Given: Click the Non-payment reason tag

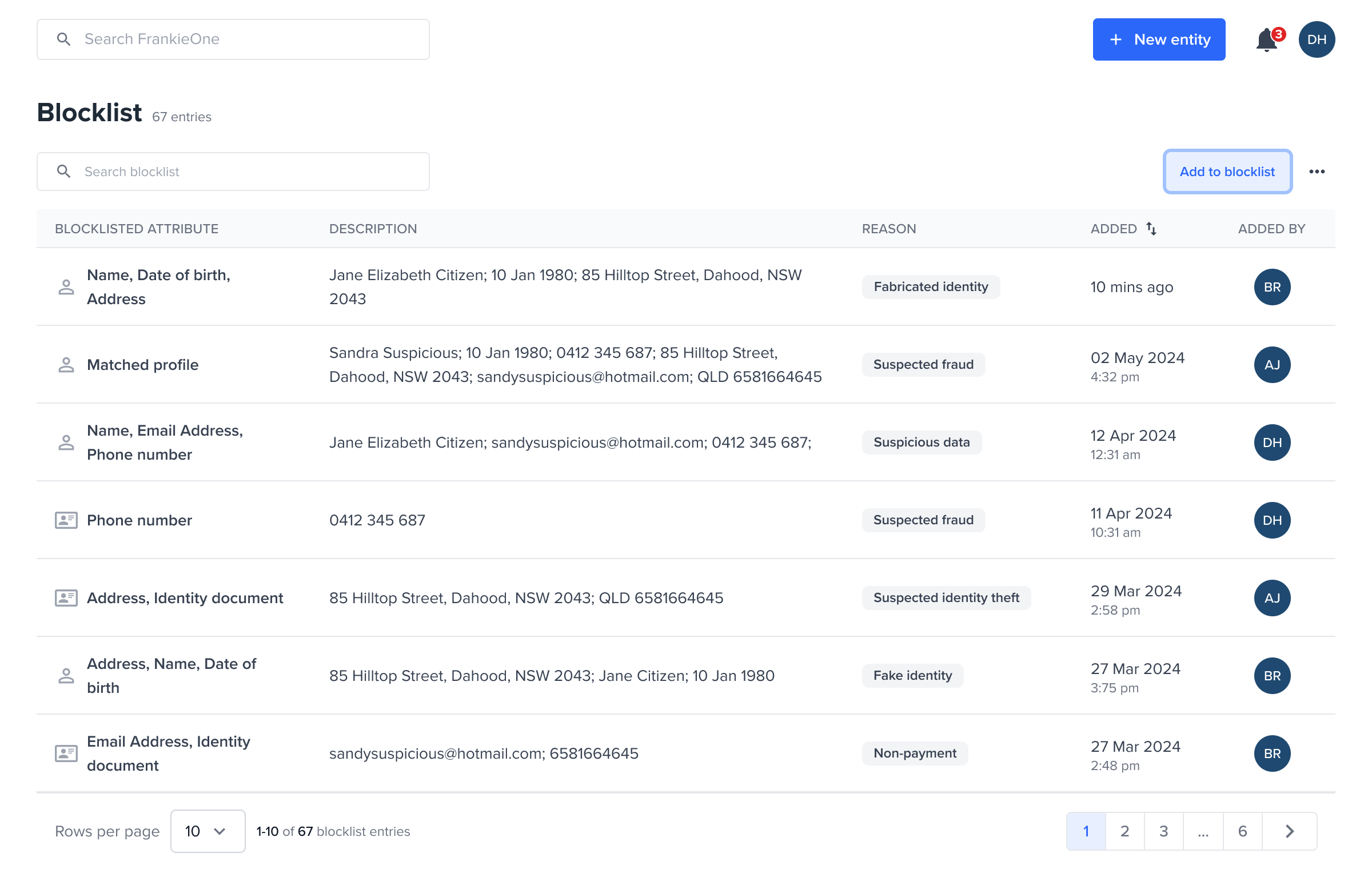Looking at the screenshot, I should point(915,753).
